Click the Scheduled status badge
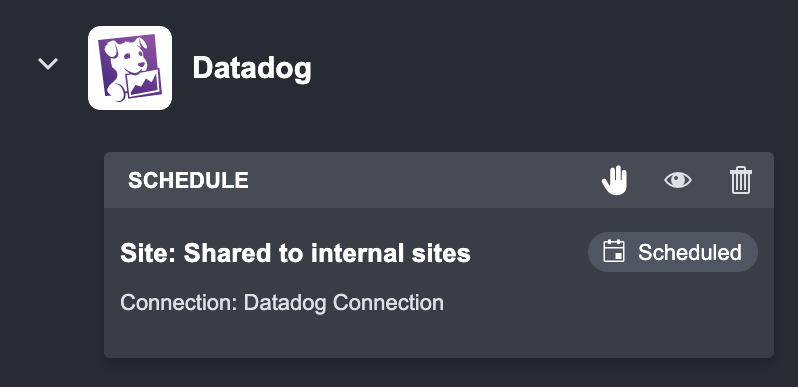 click(x=673, y=252)
